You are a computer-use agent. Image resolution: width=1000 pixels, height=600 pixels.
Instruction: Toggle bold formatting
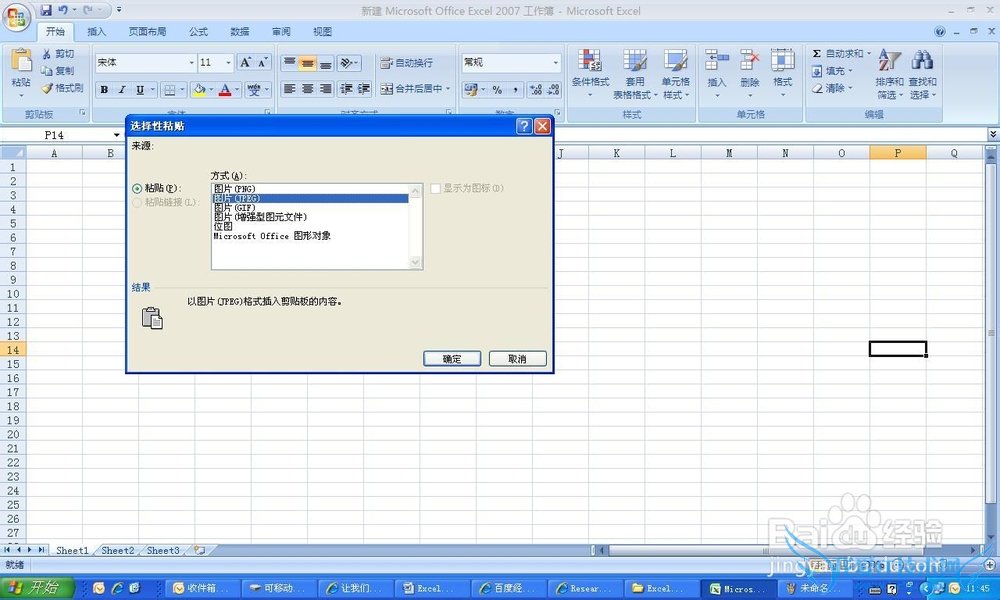click(104, 90)
